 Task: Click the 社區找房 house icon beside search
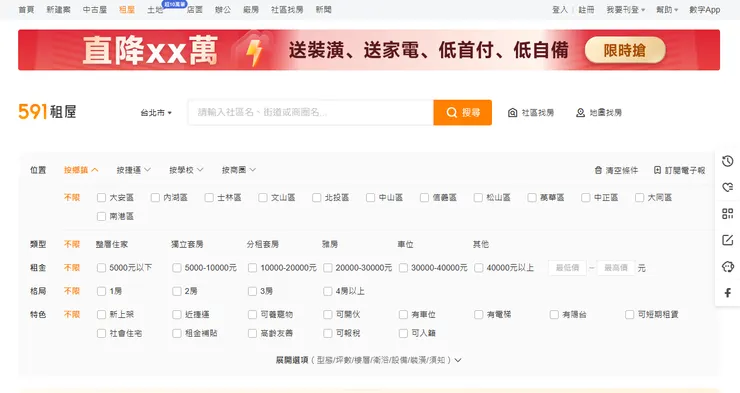tap(512, 113)
